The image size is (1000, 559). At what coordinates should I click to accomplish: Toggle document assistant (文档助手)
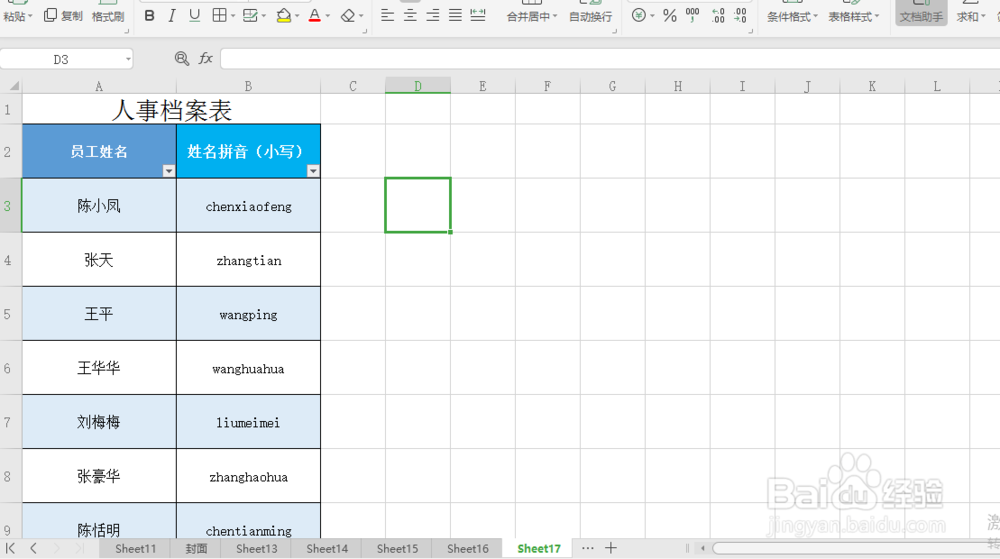[x=921, y=13]
